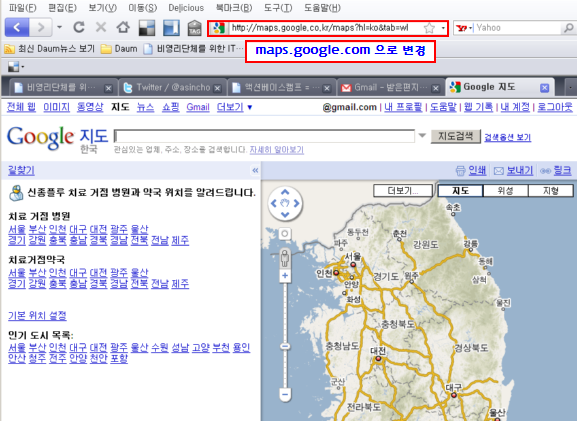577x421 pixels.
Task: Click the 인쇄 print icon link
Action: click(x=471, y=170)
